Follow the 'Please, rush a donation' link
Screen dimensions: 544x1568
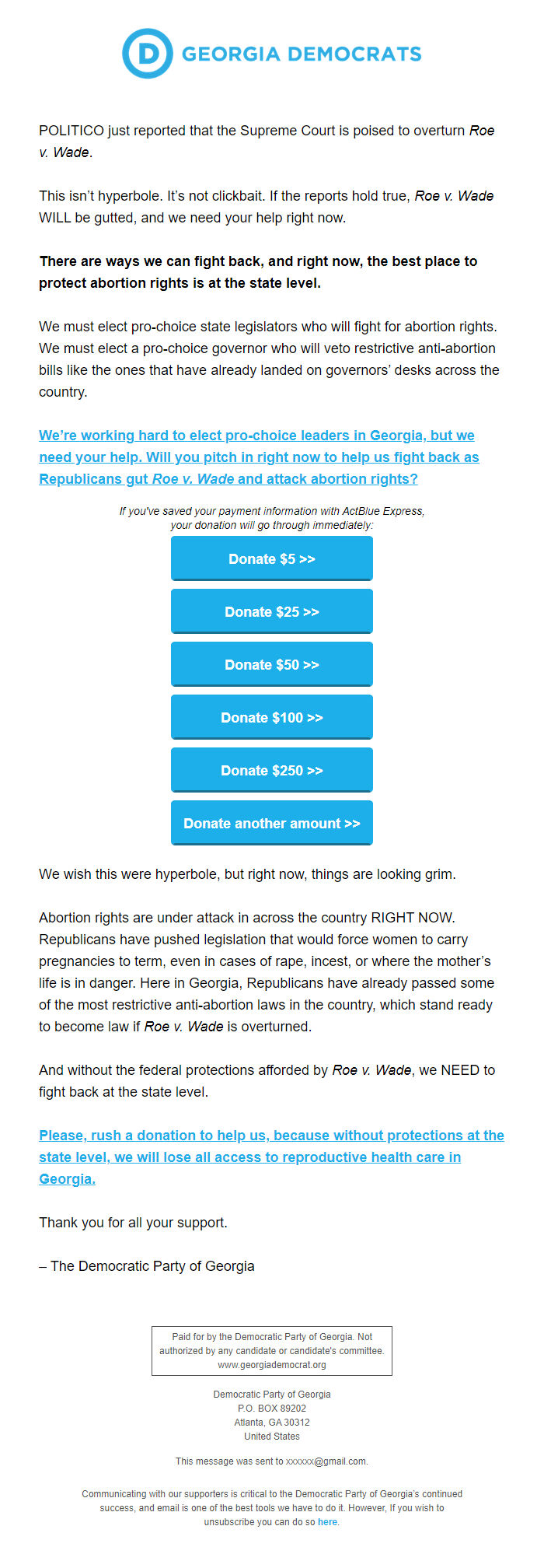[271, 1157]
